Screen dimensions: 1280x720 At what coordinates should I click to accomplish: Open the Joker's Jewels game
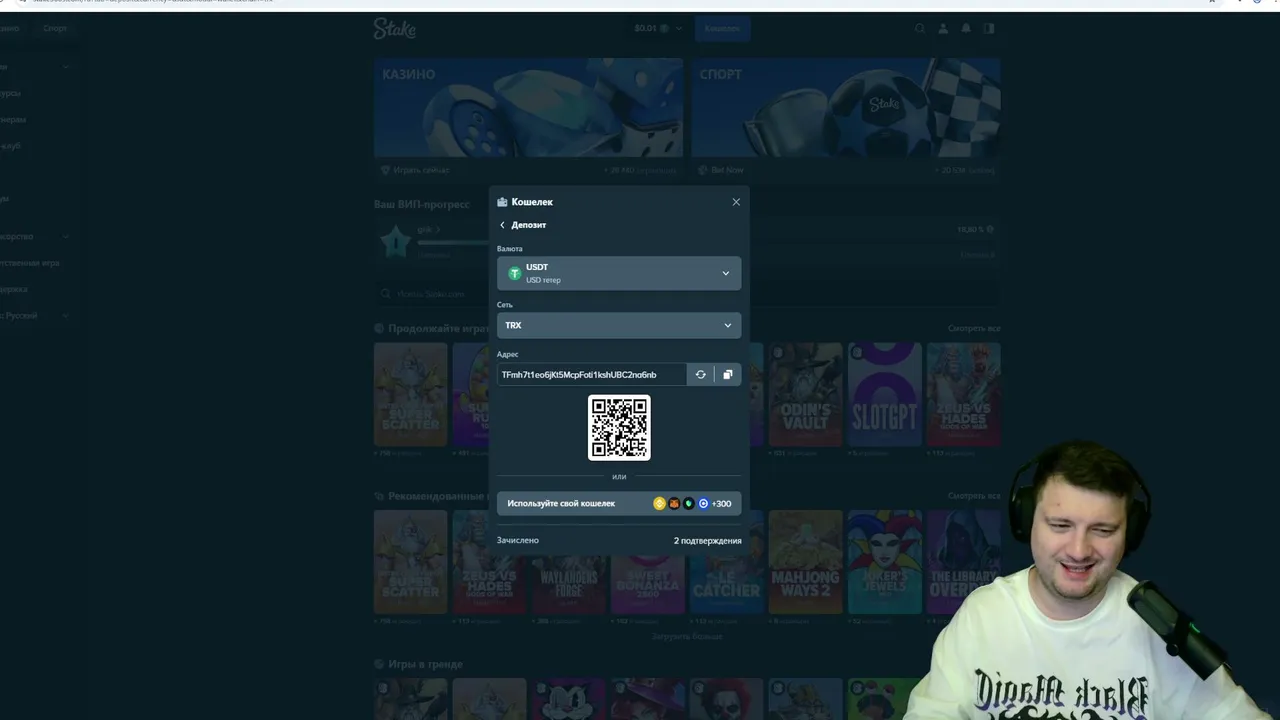pyautogui.click(x=885, y=561)
